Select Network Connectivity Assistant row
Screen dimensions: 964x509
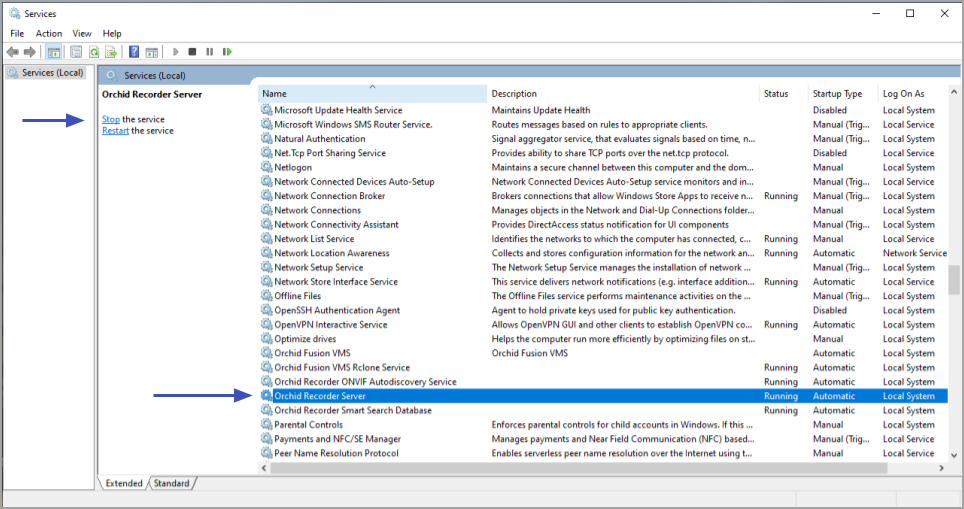coord(602,224)
